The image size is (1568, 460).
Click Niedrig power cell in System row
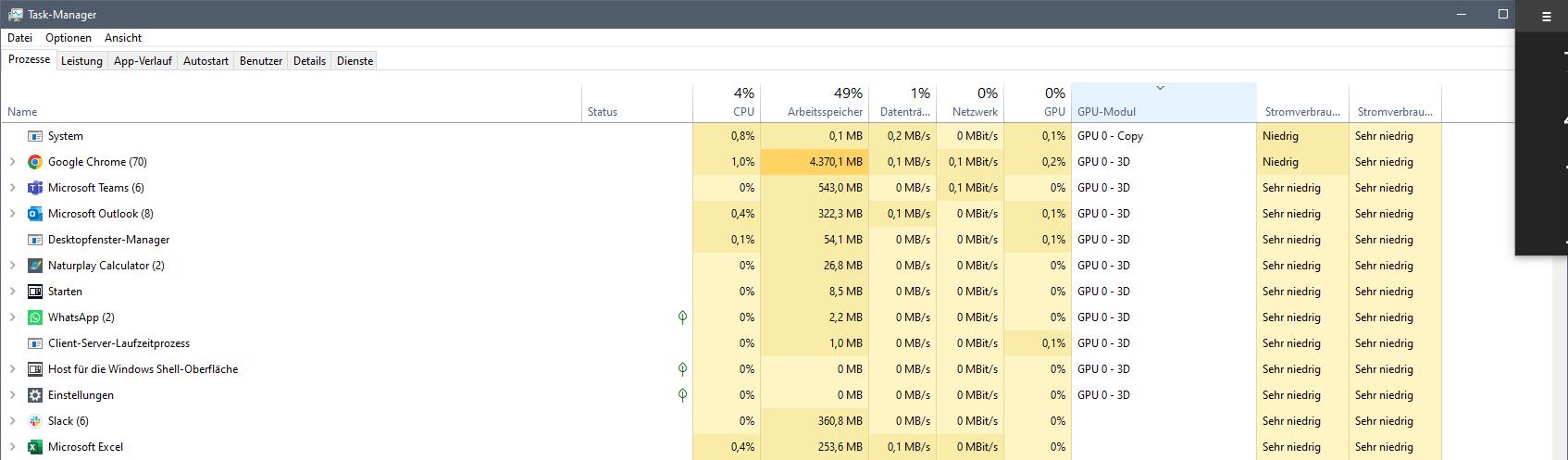pos(1302,136)
